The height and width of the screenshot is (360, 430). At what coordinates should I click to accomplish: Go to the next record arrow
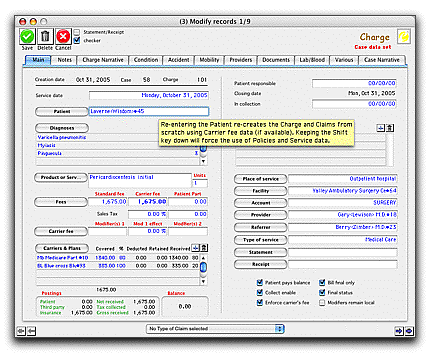399,331
